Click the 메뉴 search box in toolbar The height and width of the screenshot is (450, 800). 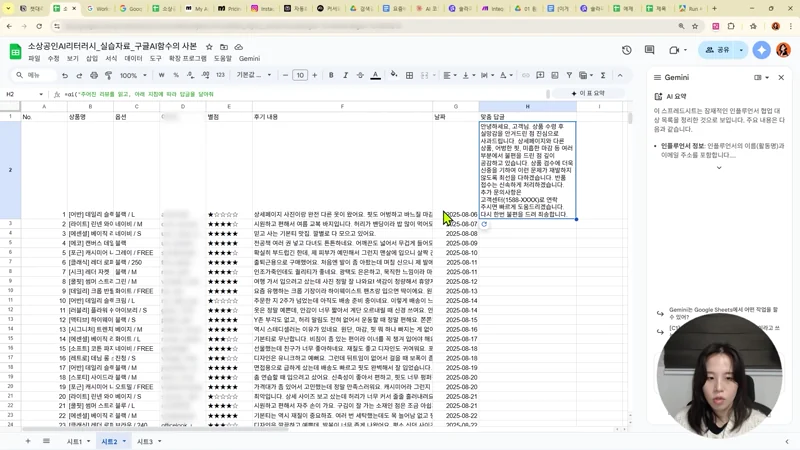coord(35,76)
